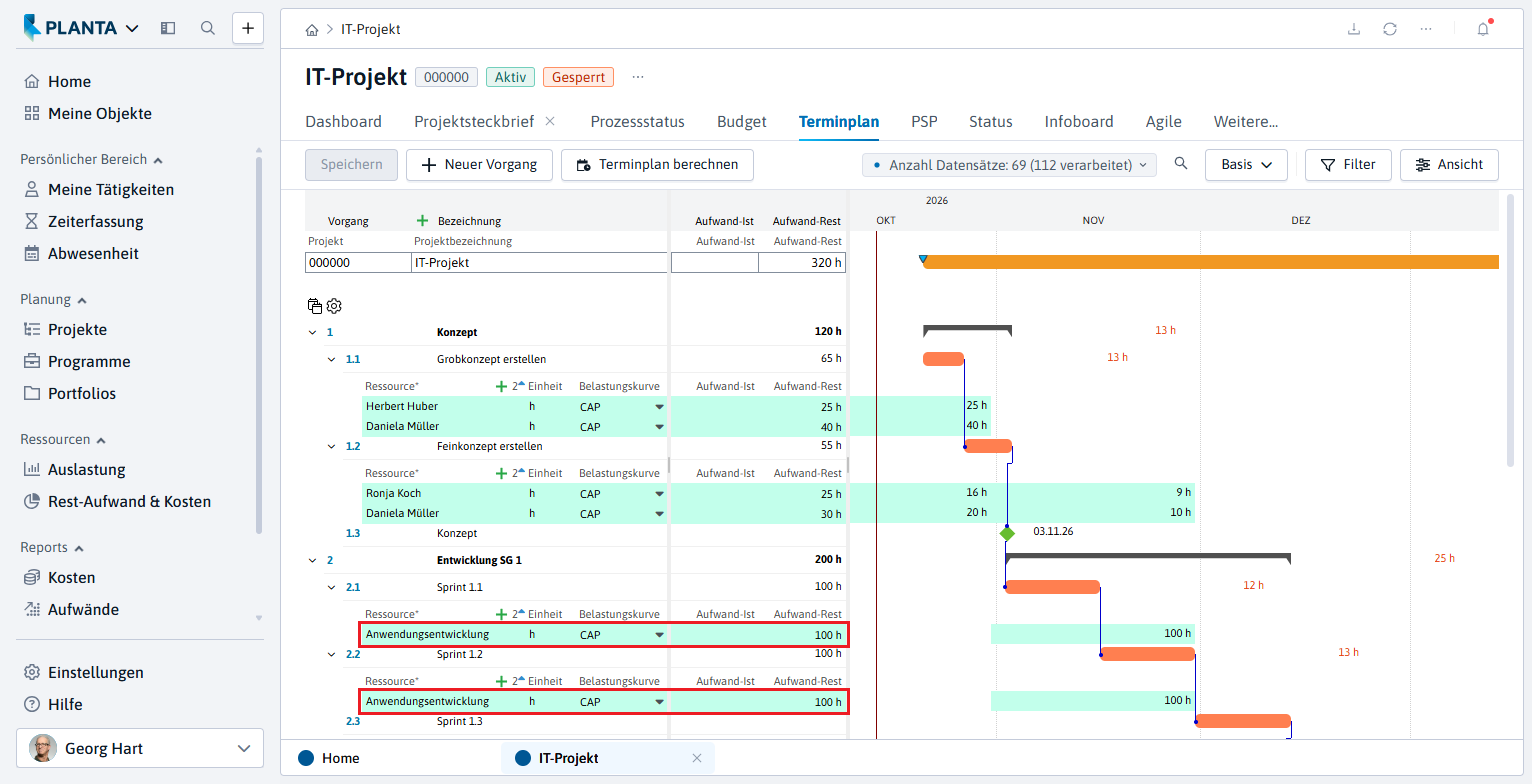The image size is (1532, 784).
Task: Switch to the Dashboard tab
Action: click(x=343, y=122)
